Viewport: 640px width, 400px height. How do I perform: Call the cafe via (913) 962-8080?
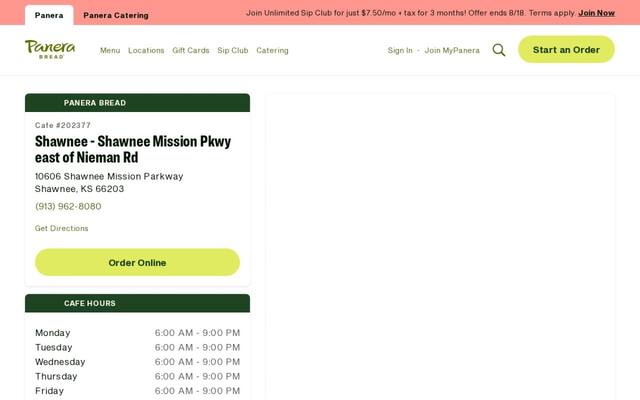point(68,206)
